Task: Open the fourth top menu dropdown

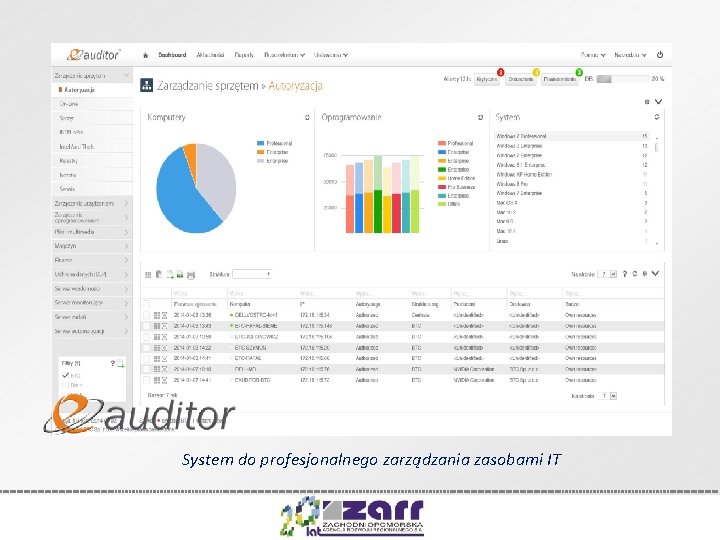Action: pyautogui.click(x=284, y=55)
